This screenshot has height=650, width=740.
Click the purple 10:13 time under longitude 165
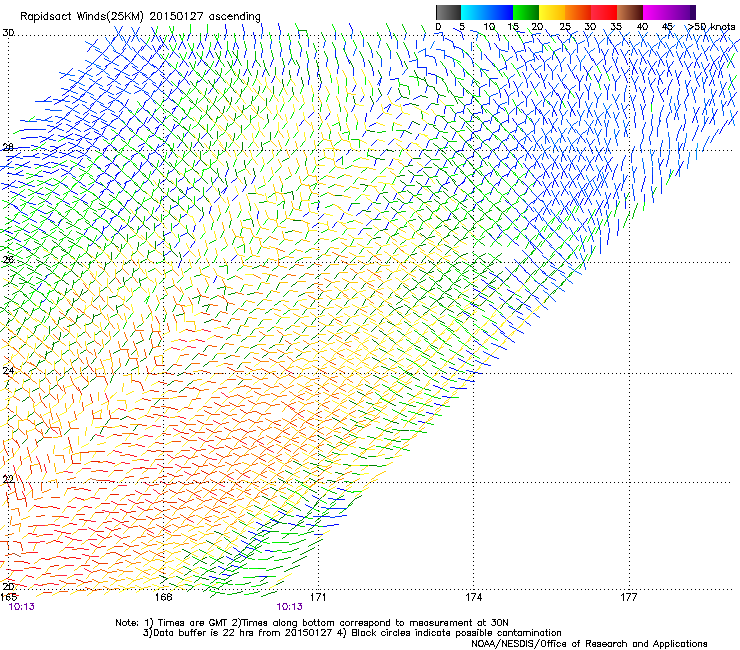pos(22,607)
